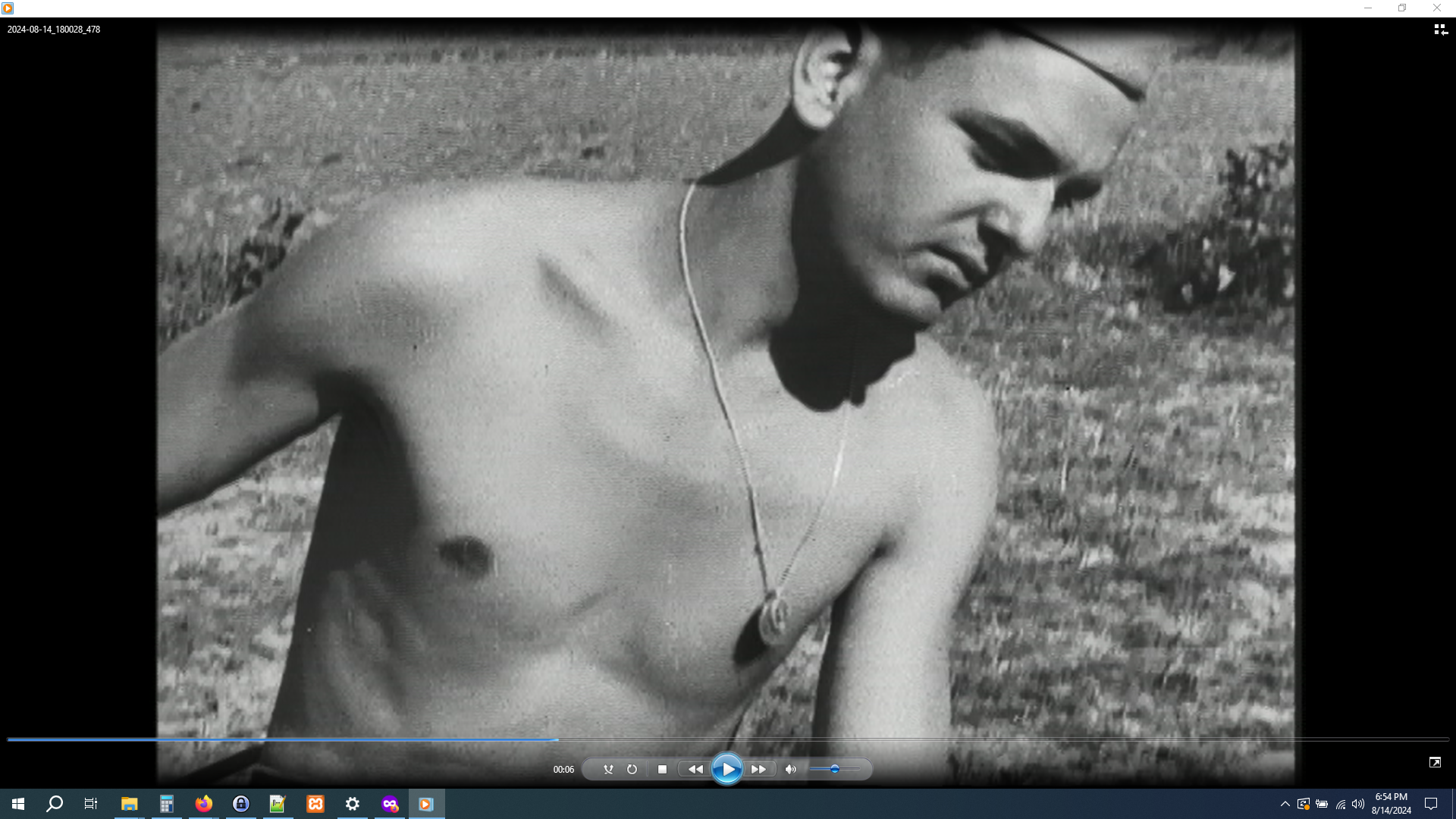Open Settings gear on the taskbar

click(352, 804)
